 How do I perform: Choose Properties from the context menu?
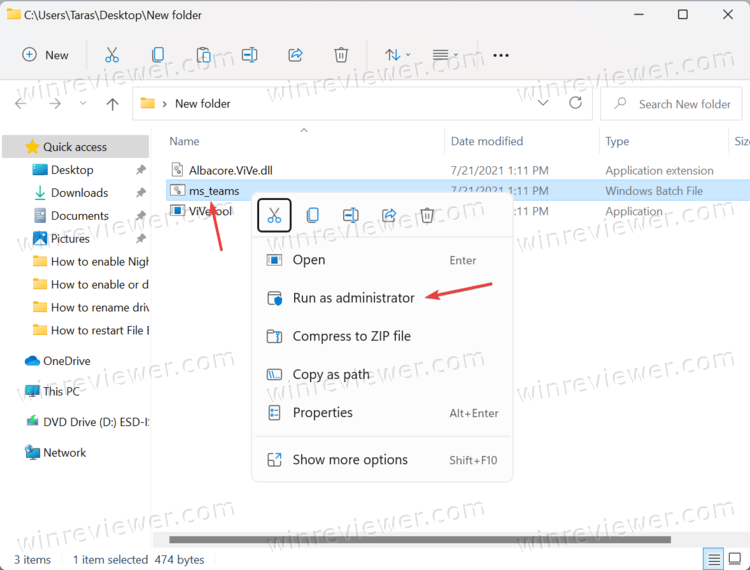click(382, 413)
